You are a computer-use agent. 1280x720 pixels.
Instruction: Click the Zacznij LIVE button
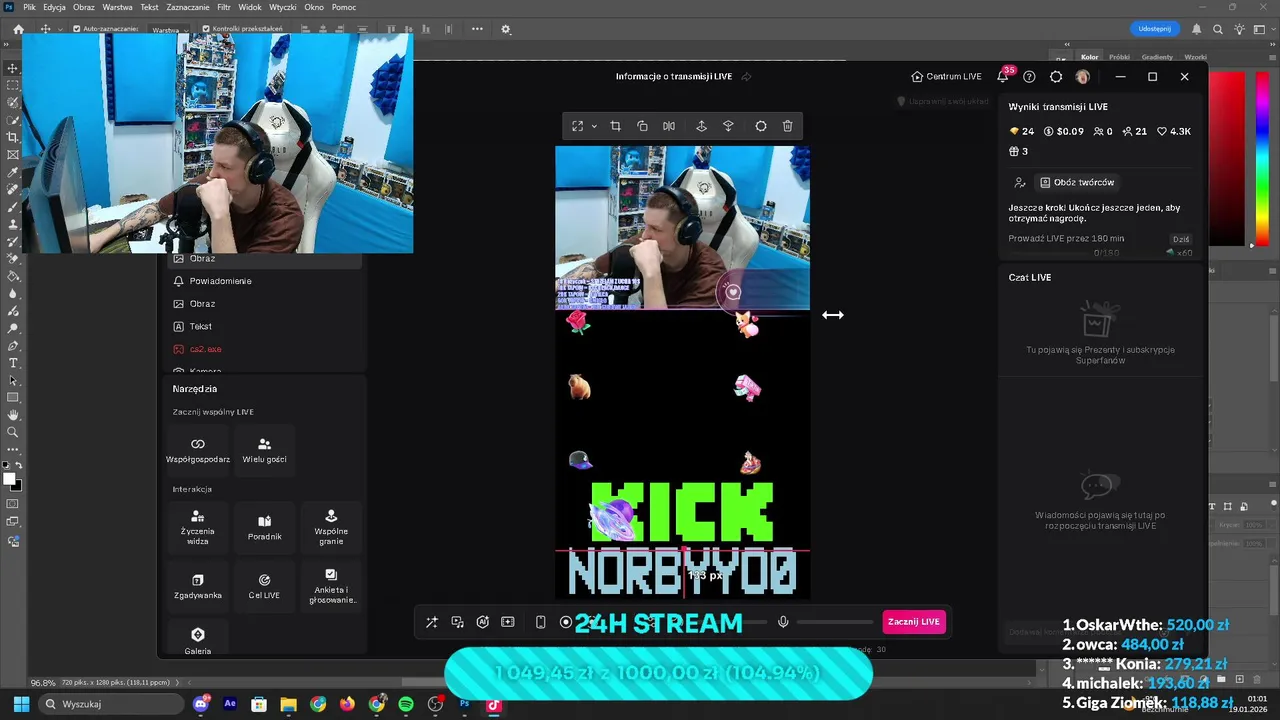tap(914, 622)
